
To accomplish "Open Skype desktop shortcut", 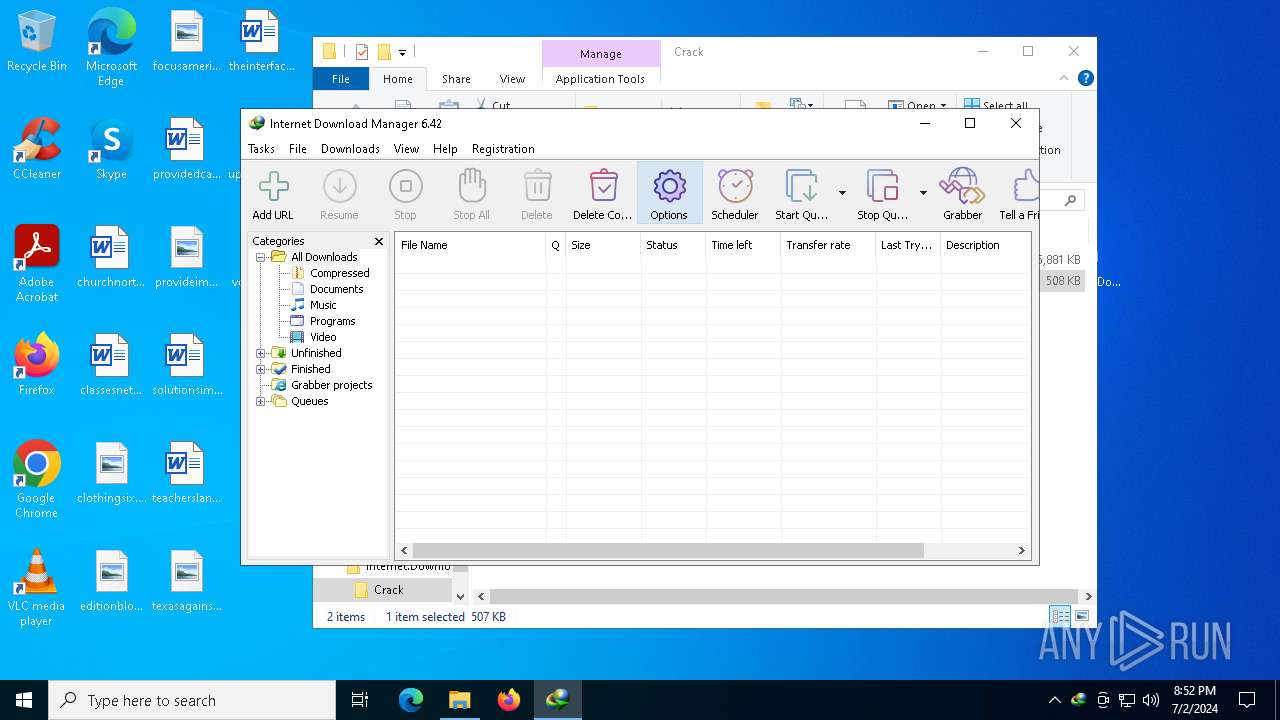I will coord(111,150).
